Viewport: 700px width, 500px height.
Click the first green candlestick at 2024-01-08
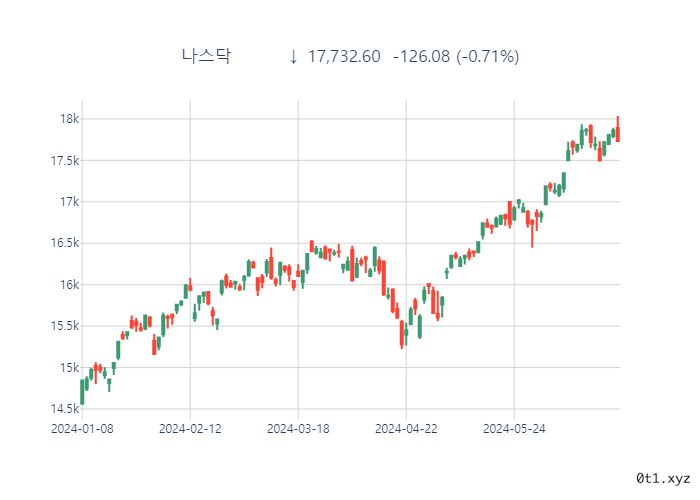[82, 392]
